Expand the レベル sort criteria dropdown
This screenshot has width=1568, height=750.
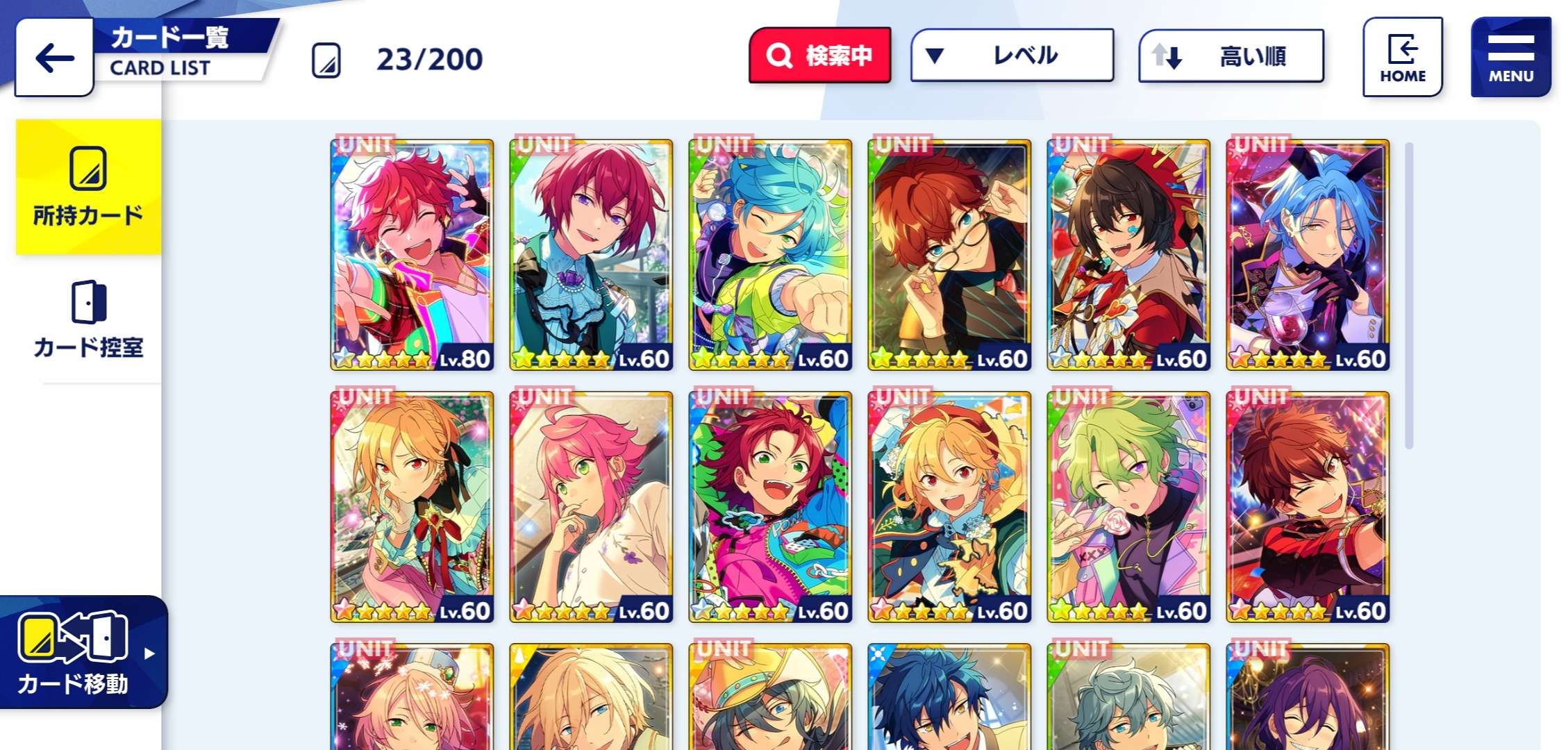(1012, 56)
